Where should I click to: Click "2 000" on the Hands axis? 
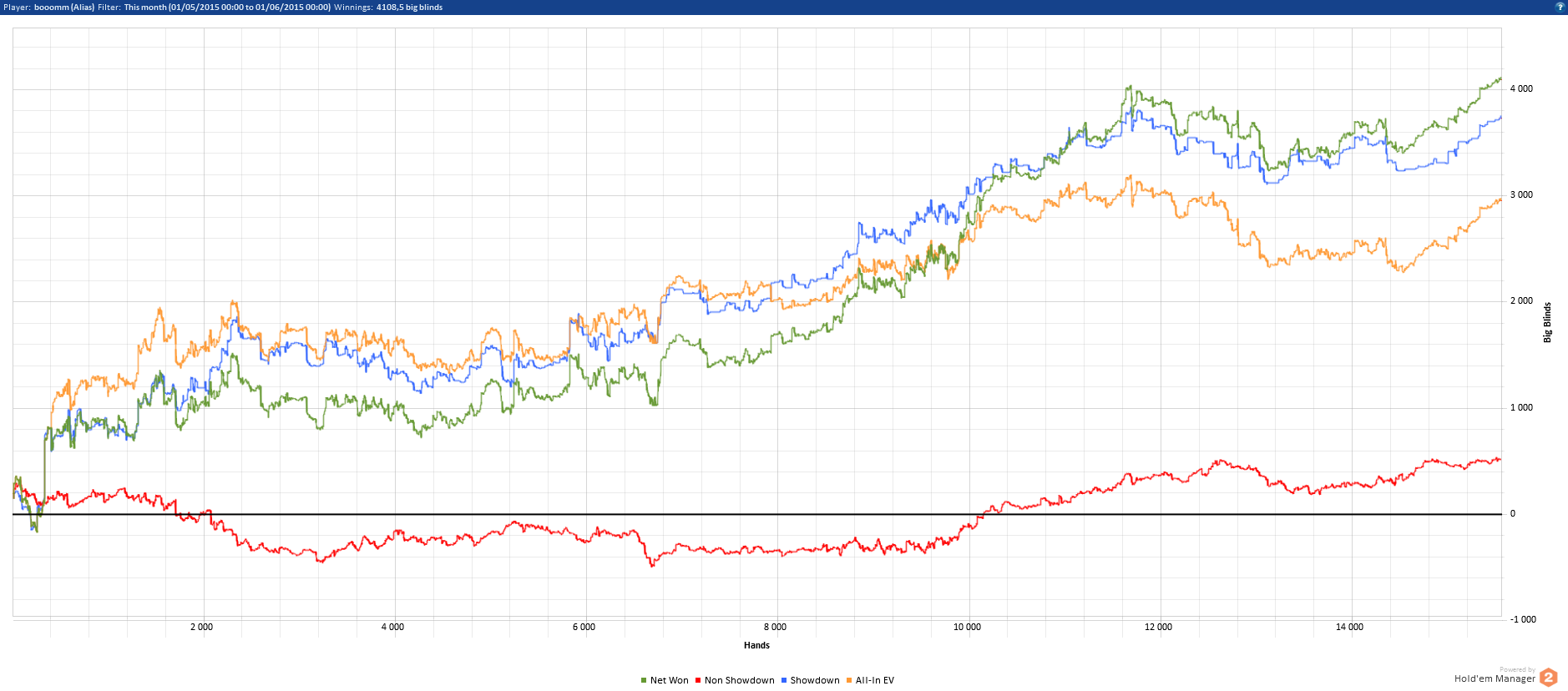tap(201, 627)
